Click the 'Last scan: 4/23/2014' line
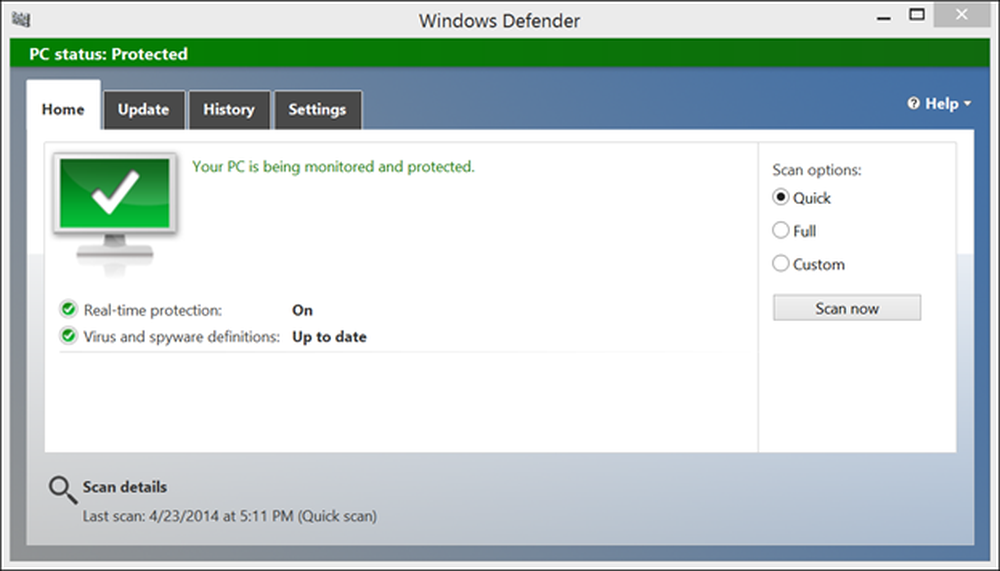 point(230,515)
